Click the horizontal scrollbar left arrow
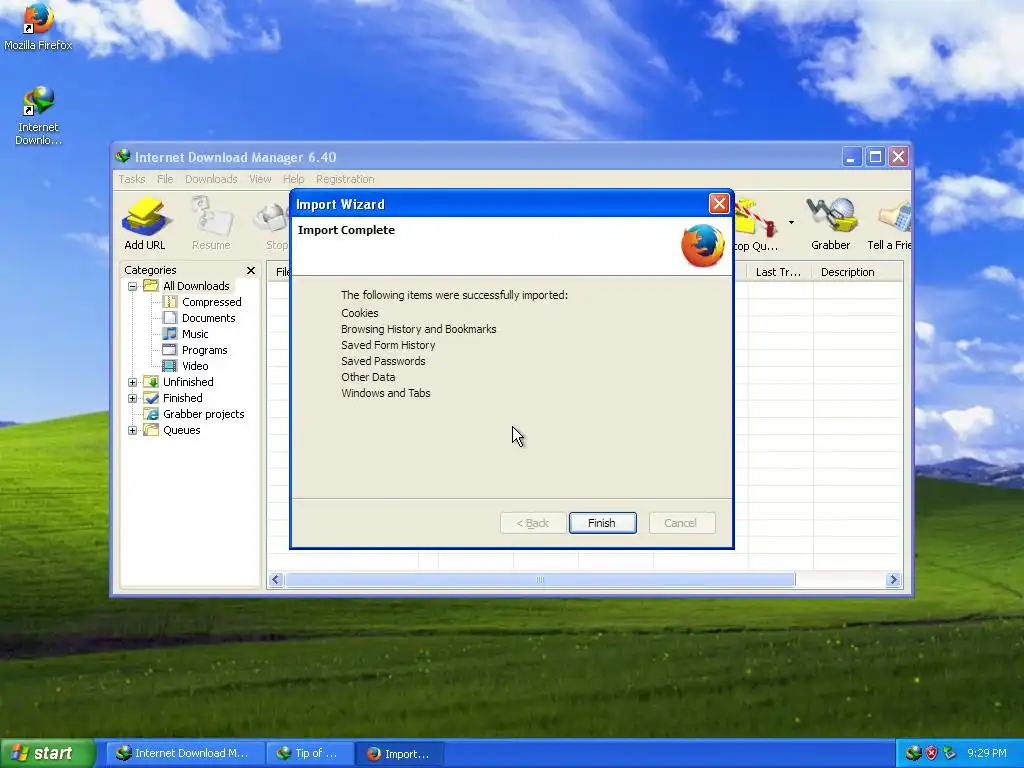 click(x=276, y=580)
